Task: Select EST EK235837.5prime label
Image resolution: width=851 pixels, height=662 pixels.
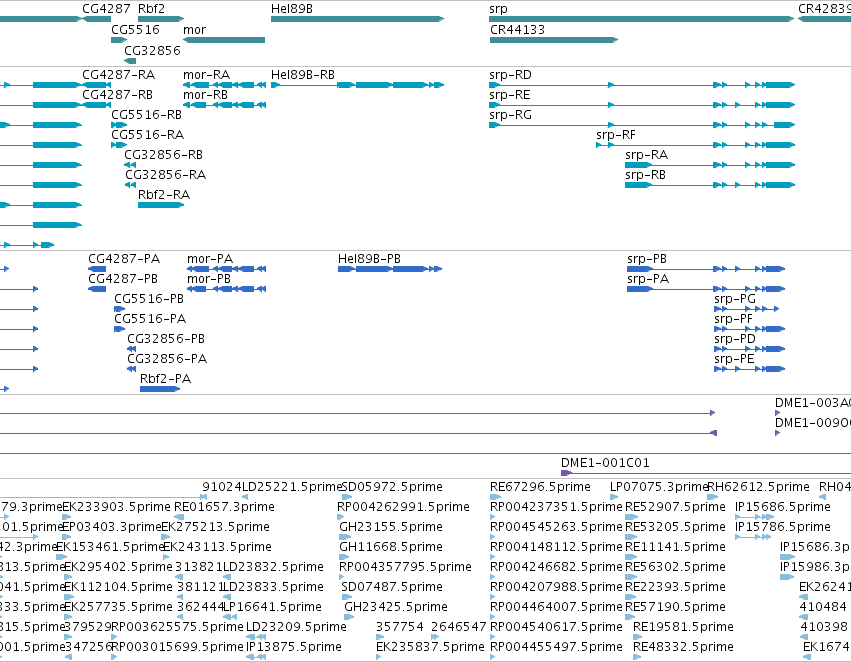Action: [430, 647]
